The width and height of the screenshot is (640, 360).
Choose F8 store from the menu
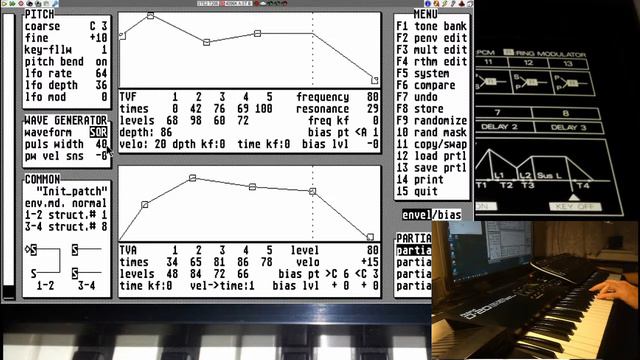coord(420,109)
